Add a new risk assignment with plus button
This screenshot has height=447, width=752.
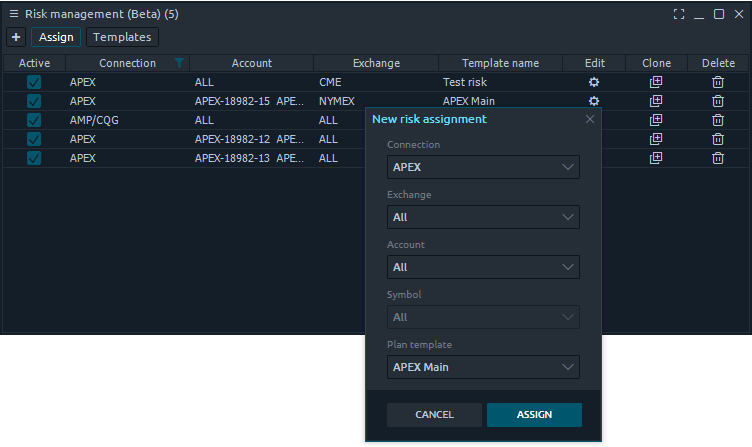click(x=16, y=37)
